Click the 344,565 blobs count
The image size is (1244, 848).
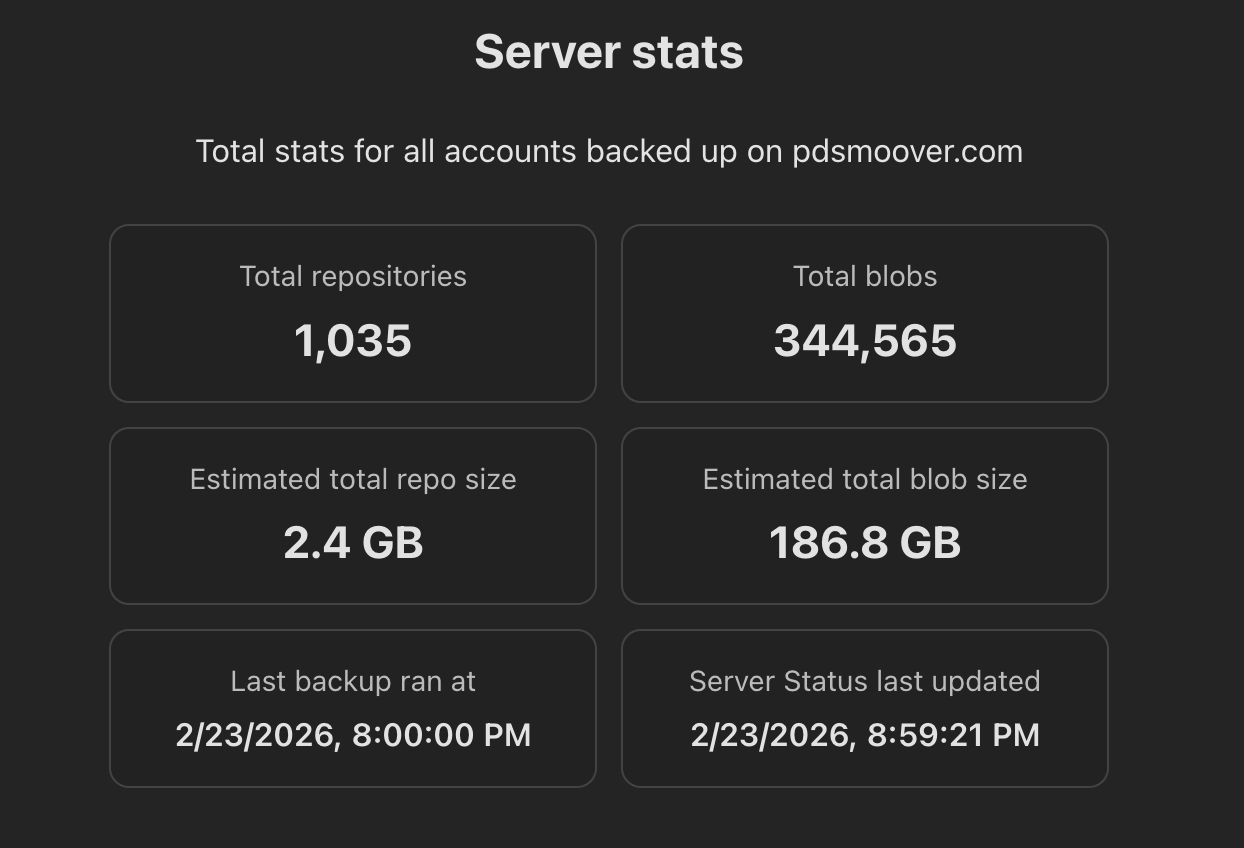pyautogui.click(x=865, y=341)
